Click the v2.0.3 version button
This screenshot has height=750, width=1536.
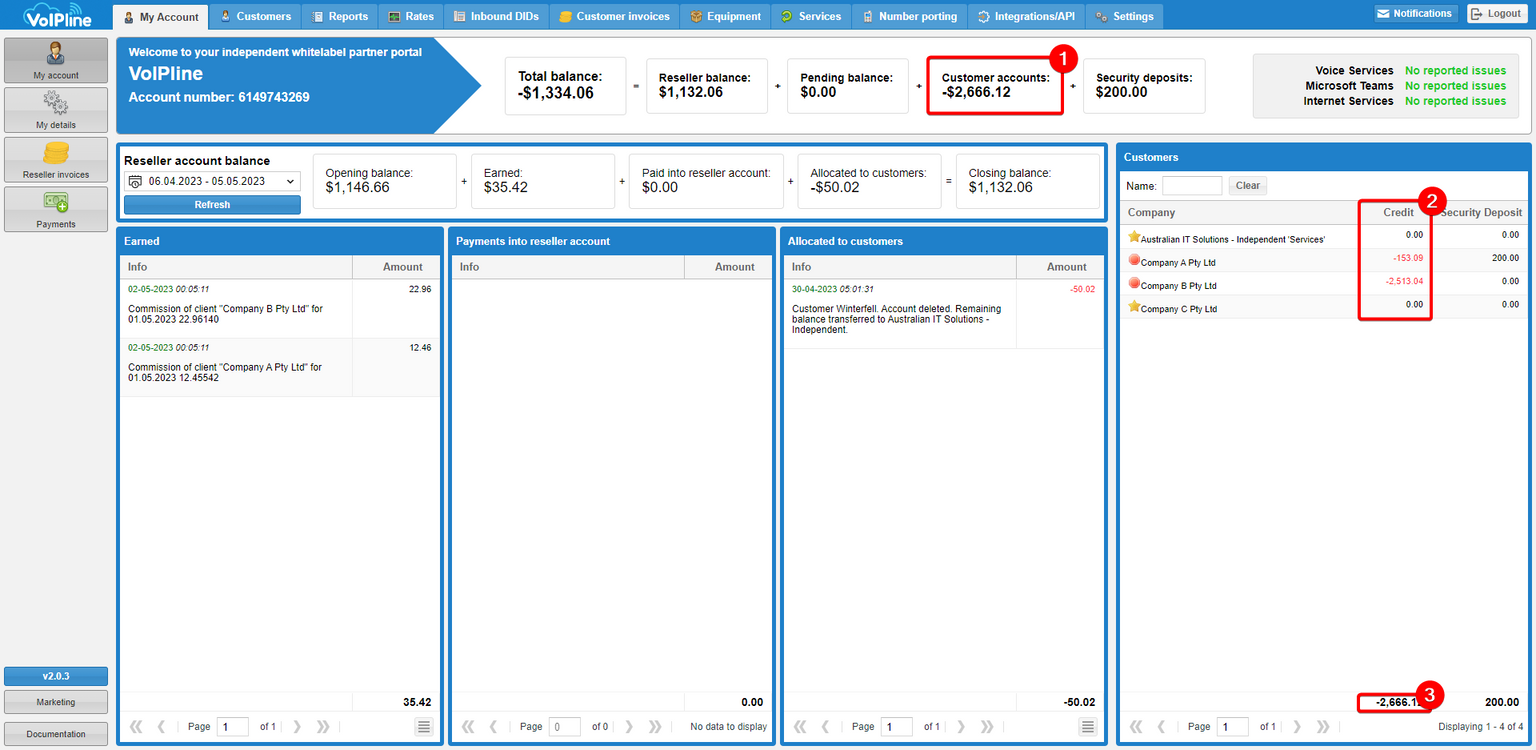click(56, 676)
